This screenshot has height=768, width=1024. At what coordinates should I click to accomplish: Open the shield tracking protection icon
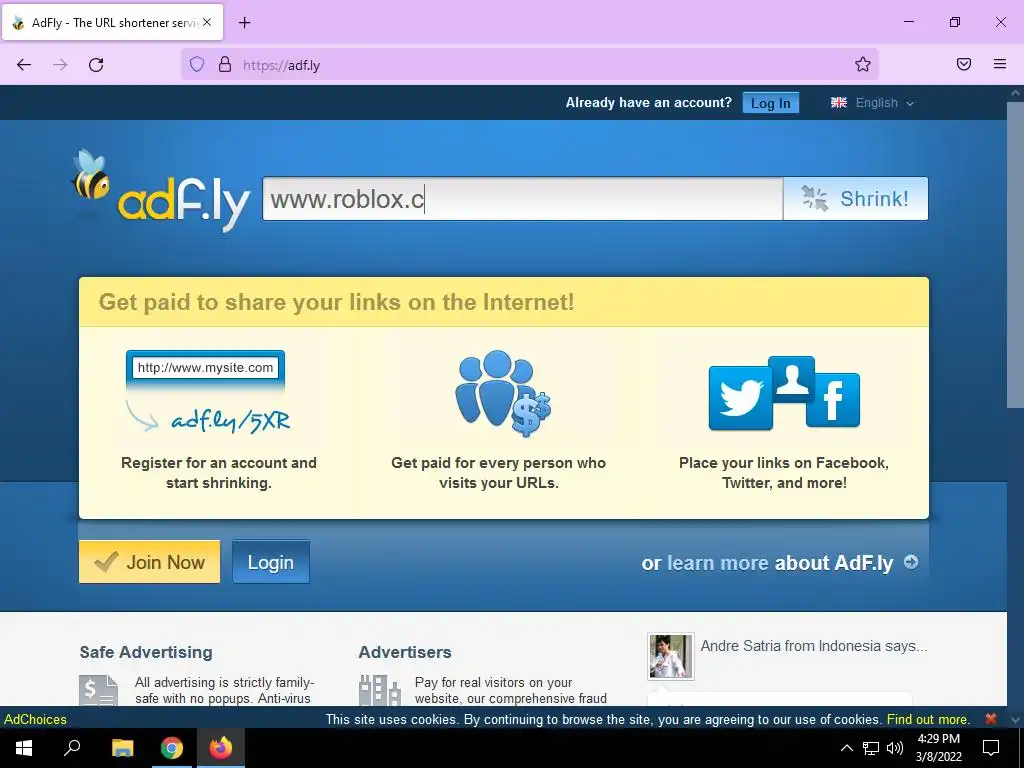[197, 65]
